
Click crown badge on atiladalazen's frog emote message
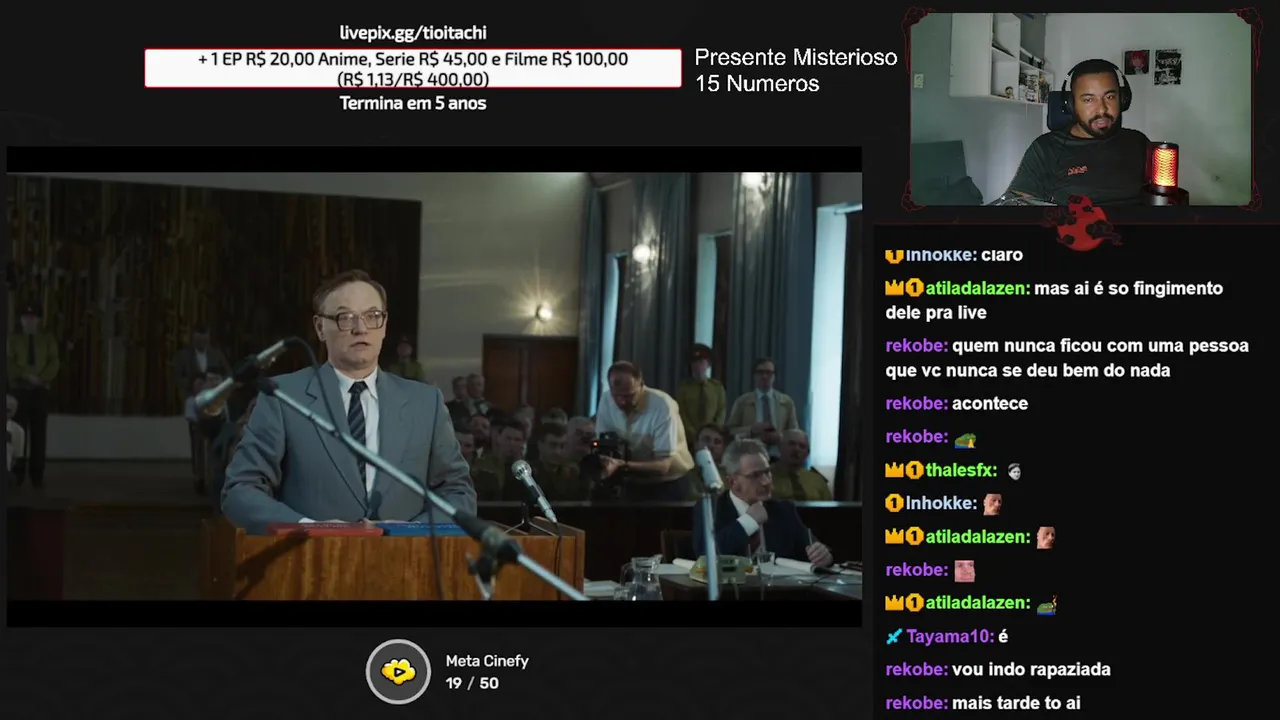coord(894,603)
